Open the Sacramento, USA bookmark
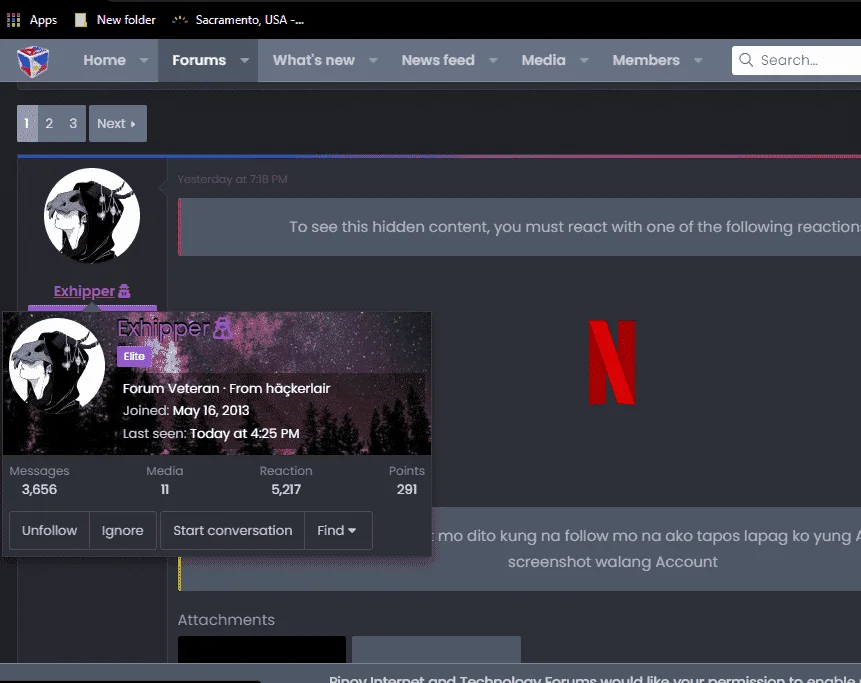This screenshot has height=683, width=861. [238, 20]
